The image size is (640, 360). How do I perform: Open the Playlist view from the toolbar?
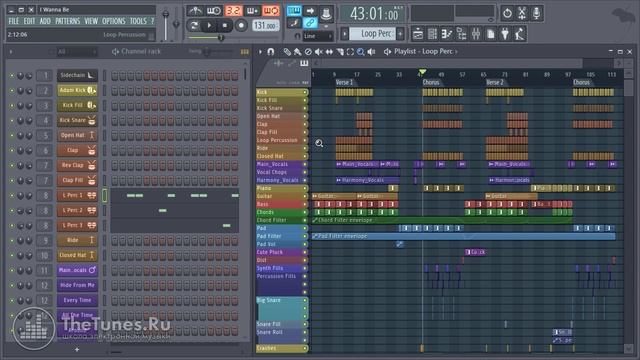[418, 34]
